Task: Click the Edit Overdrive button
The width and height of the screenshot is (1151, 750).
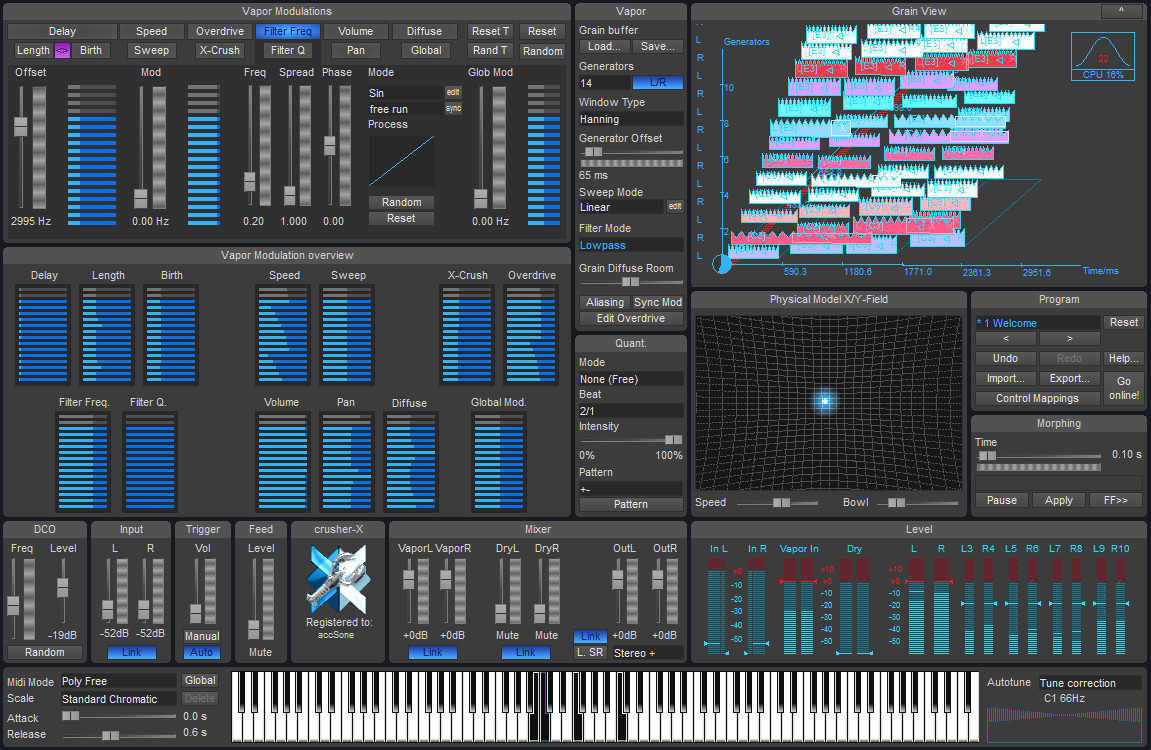Action: pos(631,318)
